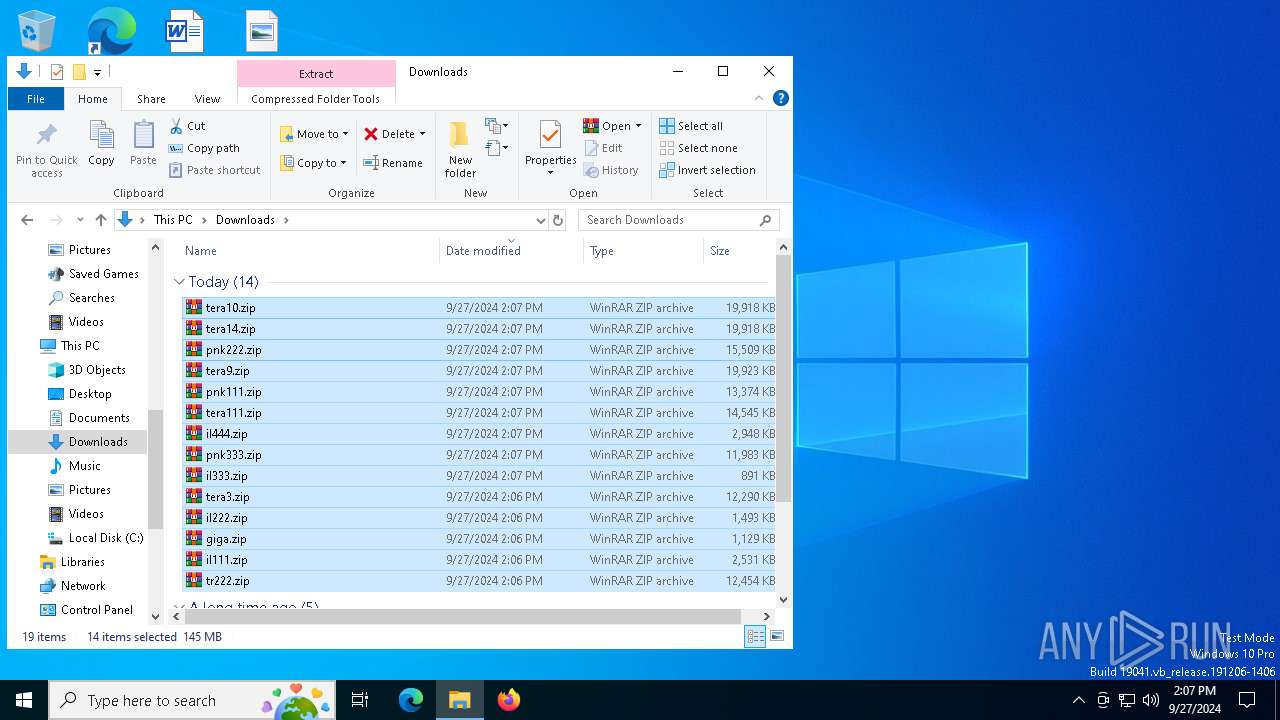Sort by the Name column

tap(310, 251)
